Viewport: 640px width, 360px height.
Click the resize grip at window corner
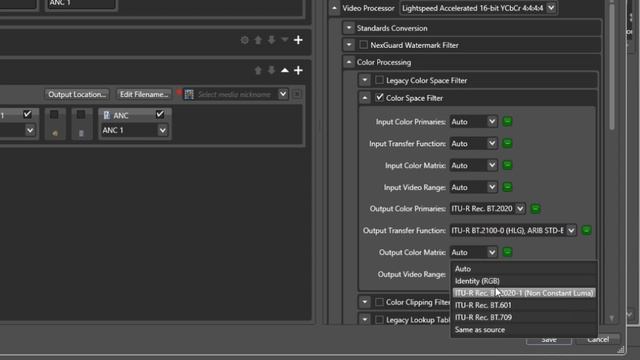(x=621, y=349)
